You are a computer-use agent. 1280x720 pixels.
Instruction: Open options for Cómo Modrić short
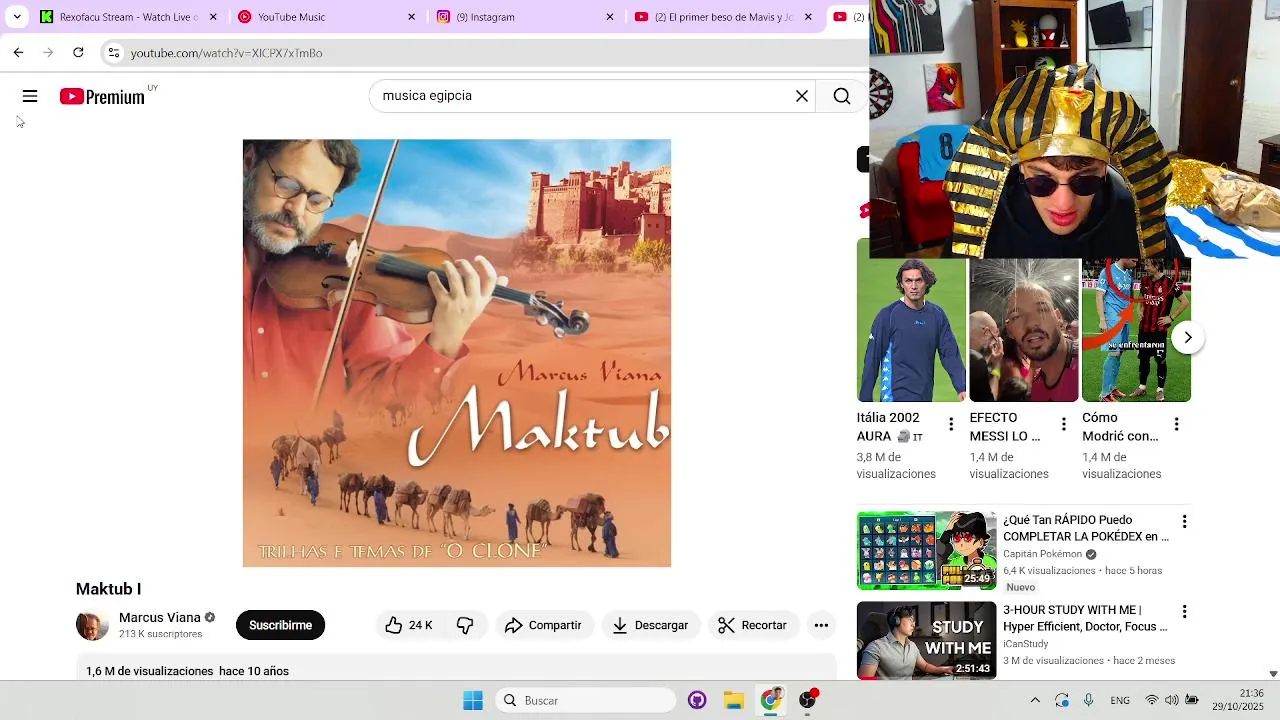tap(1176, 424)
